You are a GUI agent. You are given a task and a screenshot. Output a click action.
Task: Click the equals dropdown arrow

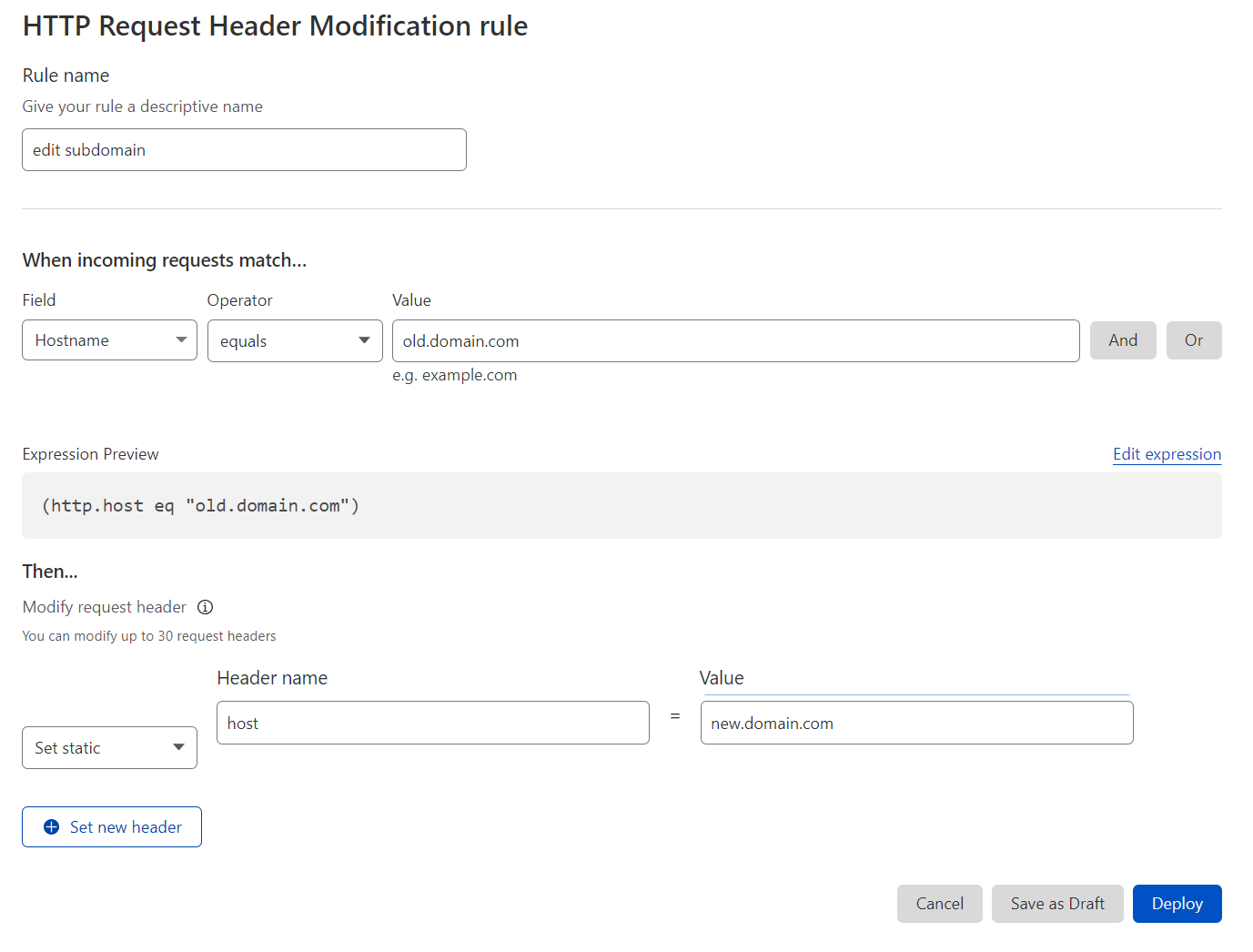pyautogui.click(x=365, y=340)
